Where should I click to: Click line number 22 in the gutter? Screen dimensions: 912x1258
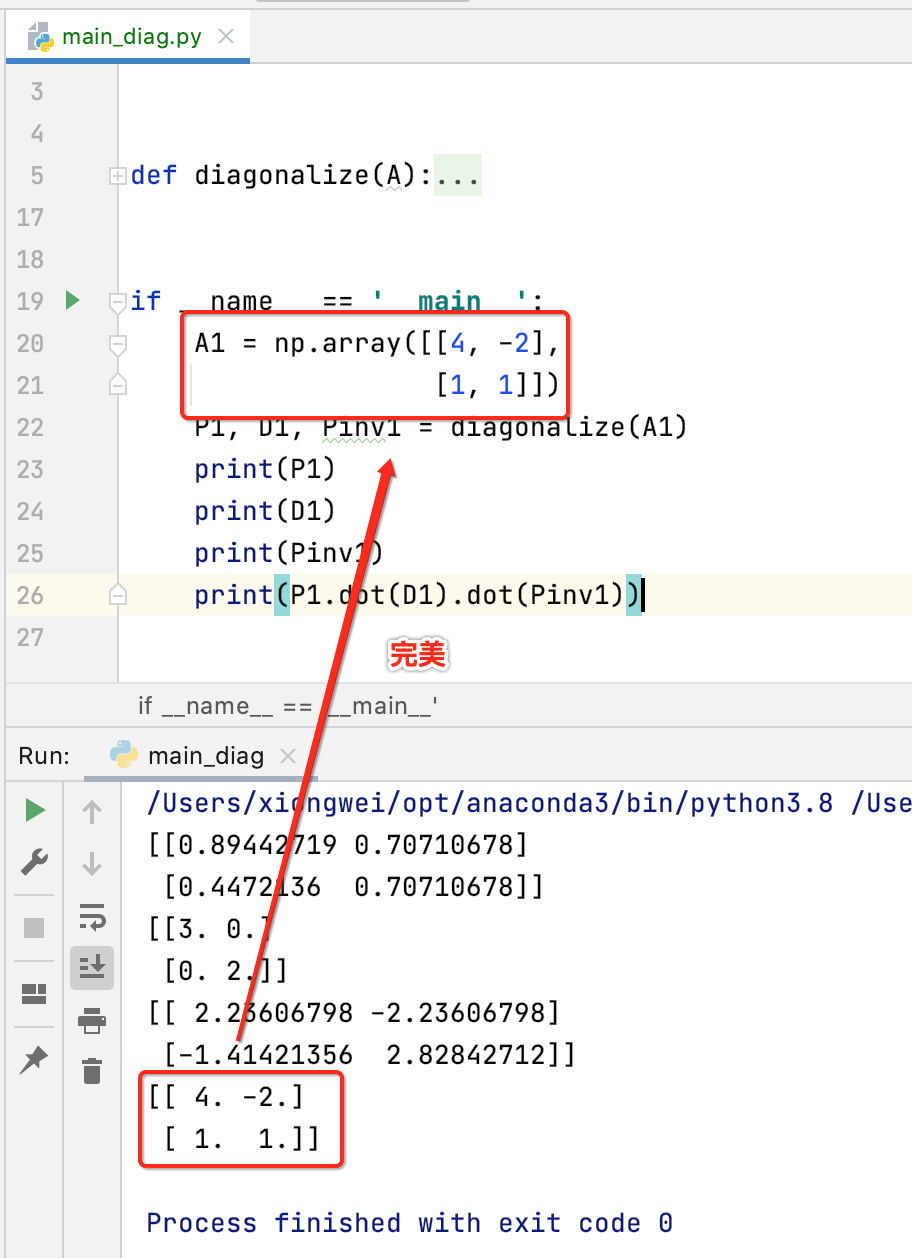click(x=31, y=428)
